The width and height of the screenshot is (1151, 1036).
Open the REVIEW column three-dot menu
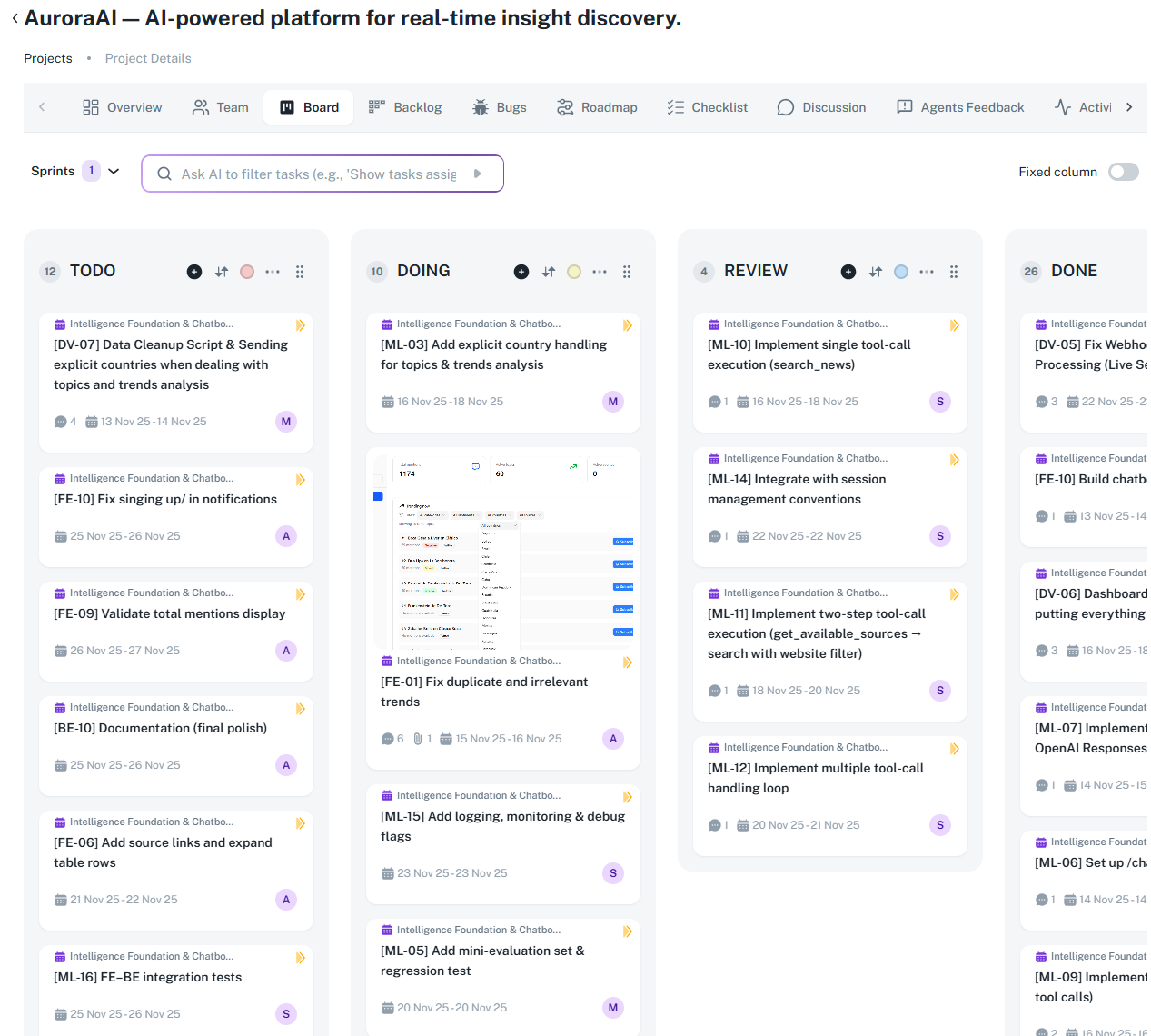point(927,272)
